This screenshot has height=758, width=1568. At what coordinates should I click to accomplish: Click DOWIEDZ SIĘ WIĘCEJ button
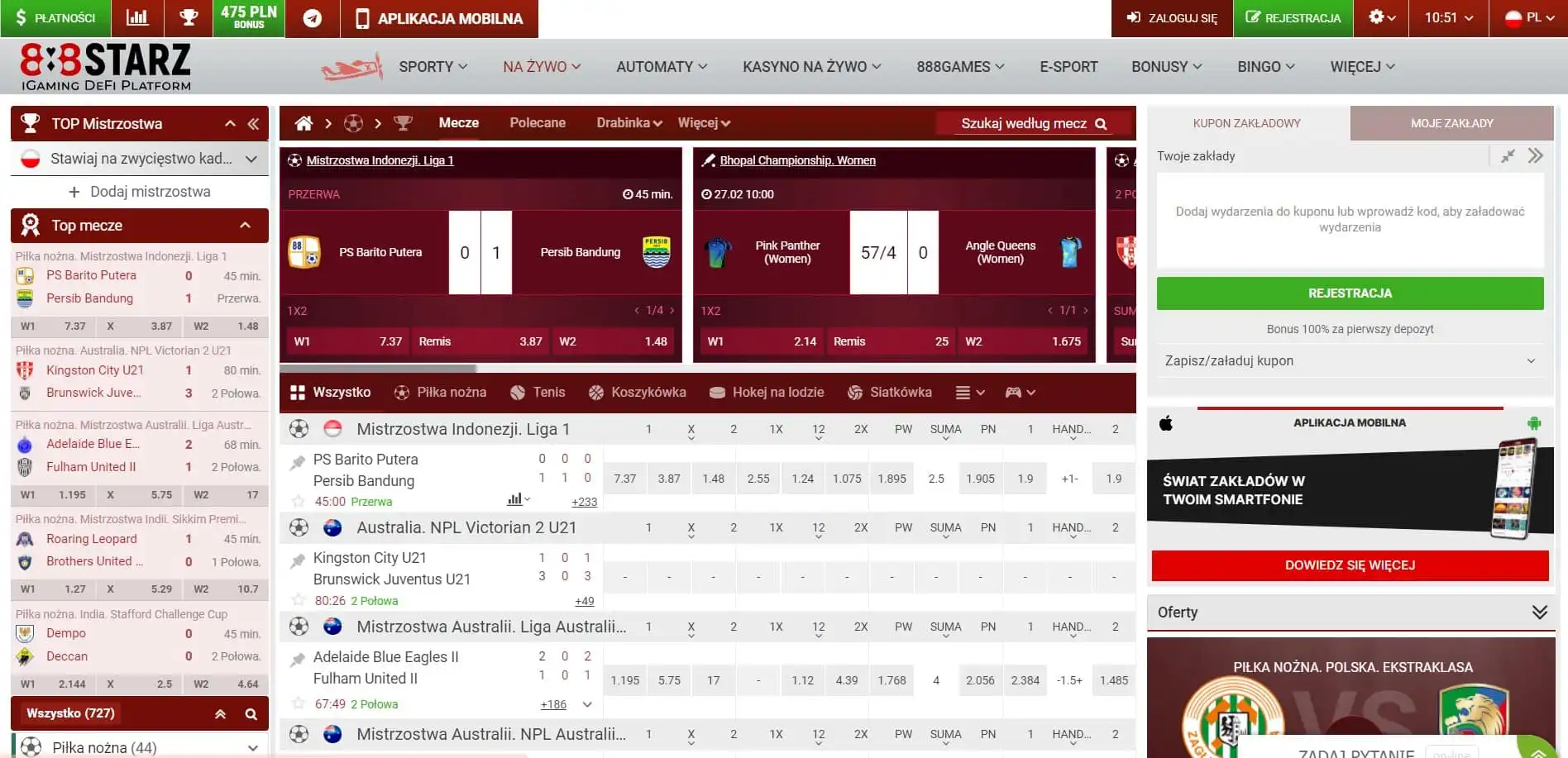click(1350, 565)
